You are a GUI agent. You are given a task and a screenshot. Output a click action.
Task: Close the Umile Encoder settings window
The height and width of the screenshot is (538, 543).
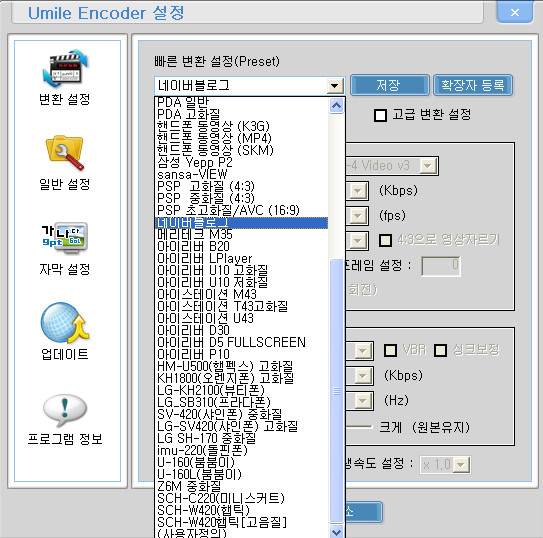pyautogui.click(x=515, y=12)
